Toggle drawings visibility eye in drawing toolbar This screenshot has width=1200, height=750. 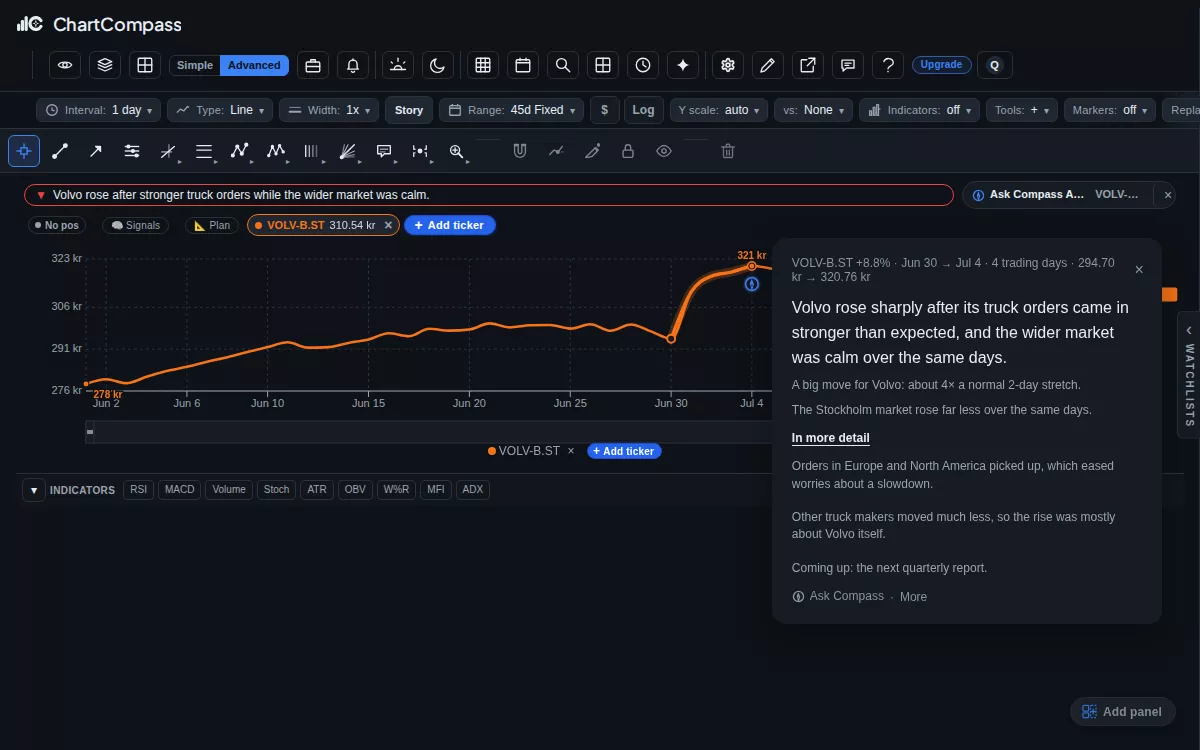tap(664, 151)
